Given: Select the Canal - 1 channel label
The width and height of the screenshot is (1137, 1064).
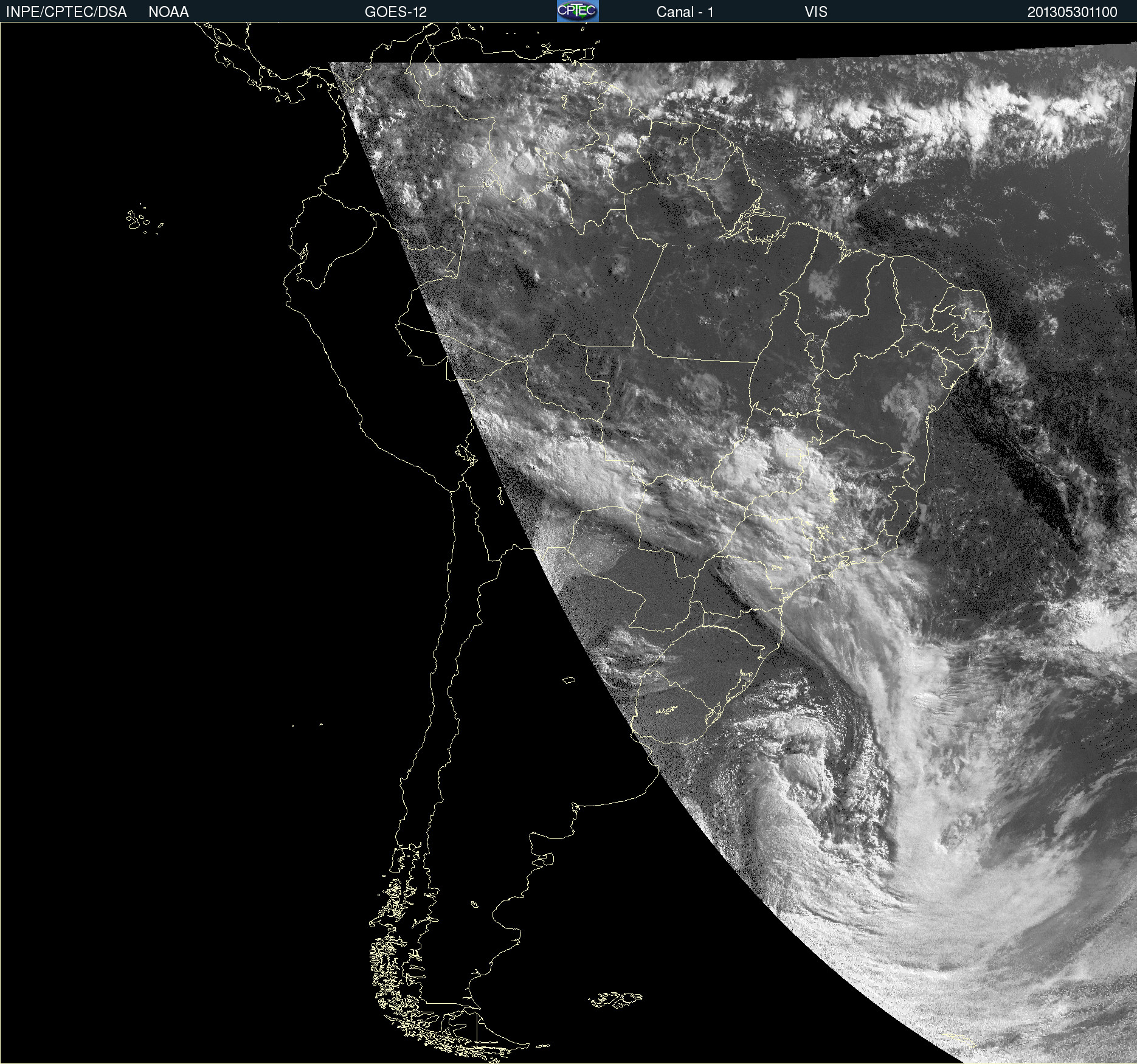Looking at the screenshot, I should pyautogui.click(x=685, y=12).
